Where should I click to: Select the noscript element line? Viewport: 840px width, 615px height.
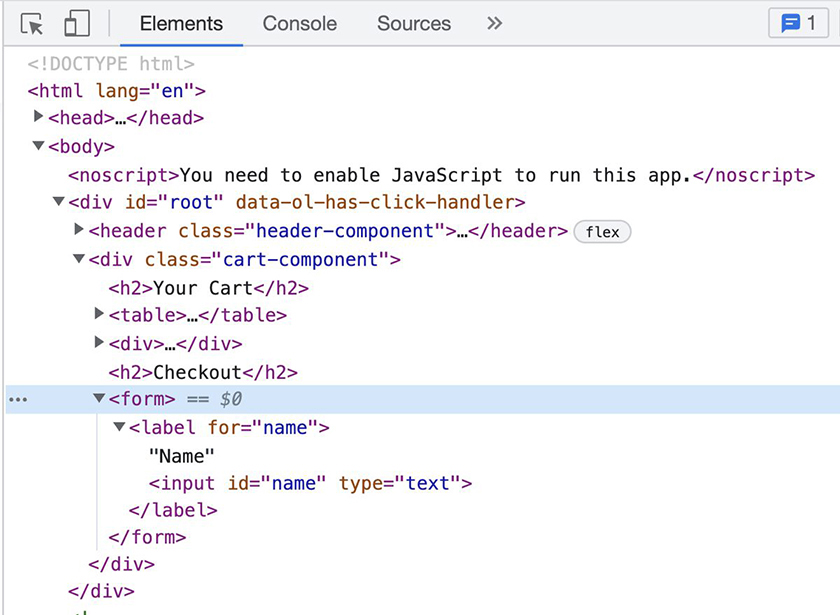click(440, 175)
